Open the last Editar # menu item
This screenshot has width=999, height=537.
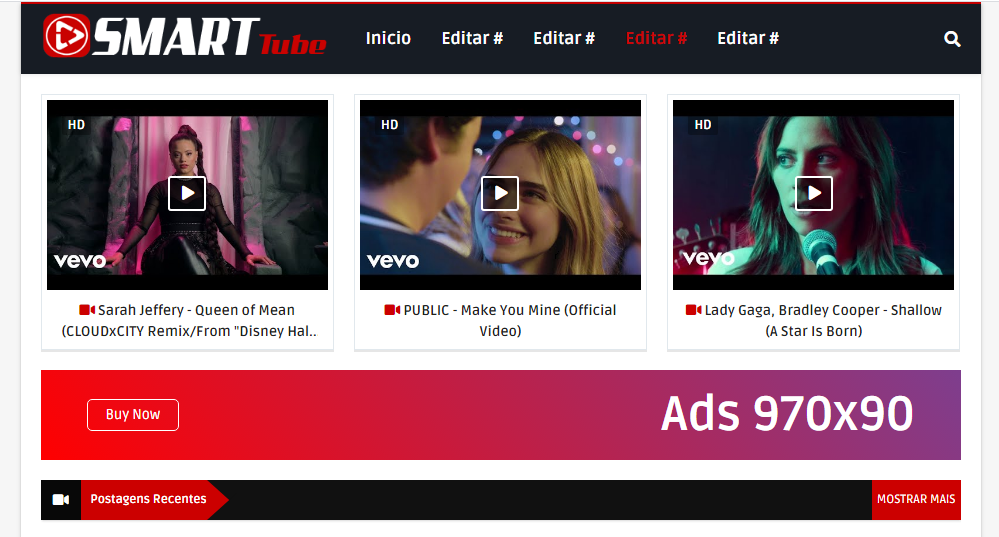(748, 38)
